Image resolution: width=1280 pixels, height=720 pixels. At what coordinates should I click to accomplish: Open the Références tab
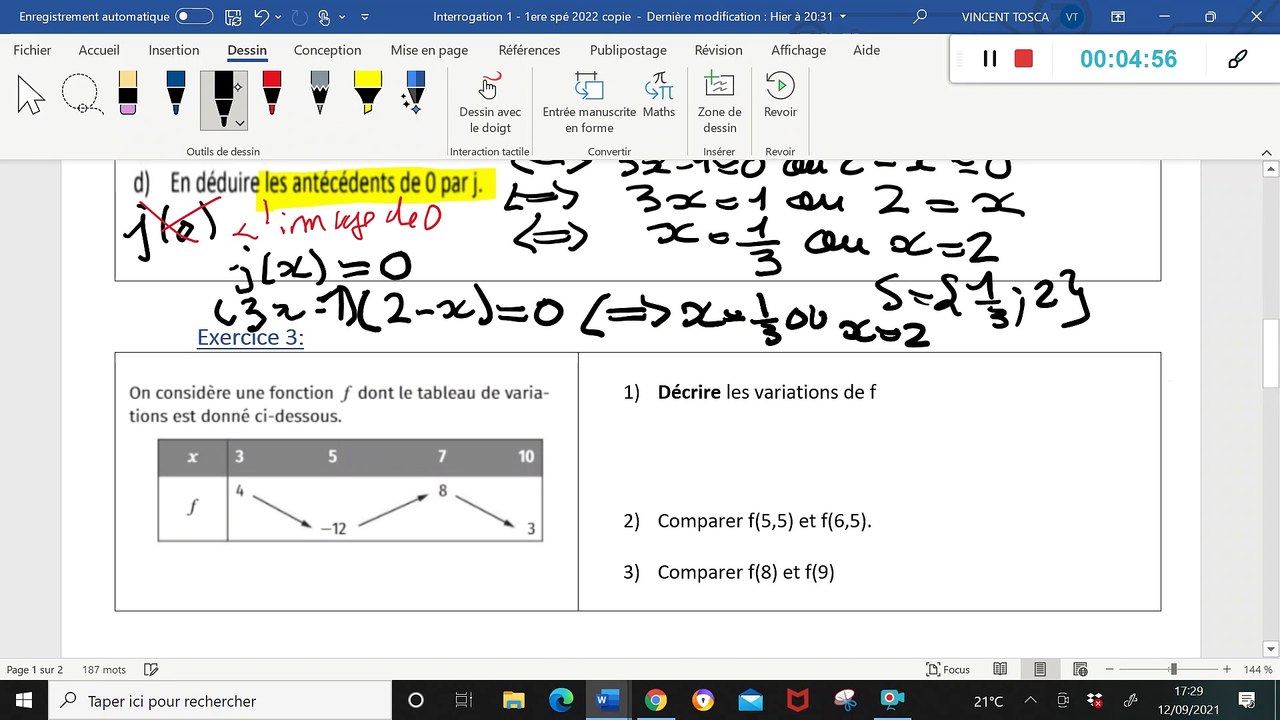click(529, 50)
